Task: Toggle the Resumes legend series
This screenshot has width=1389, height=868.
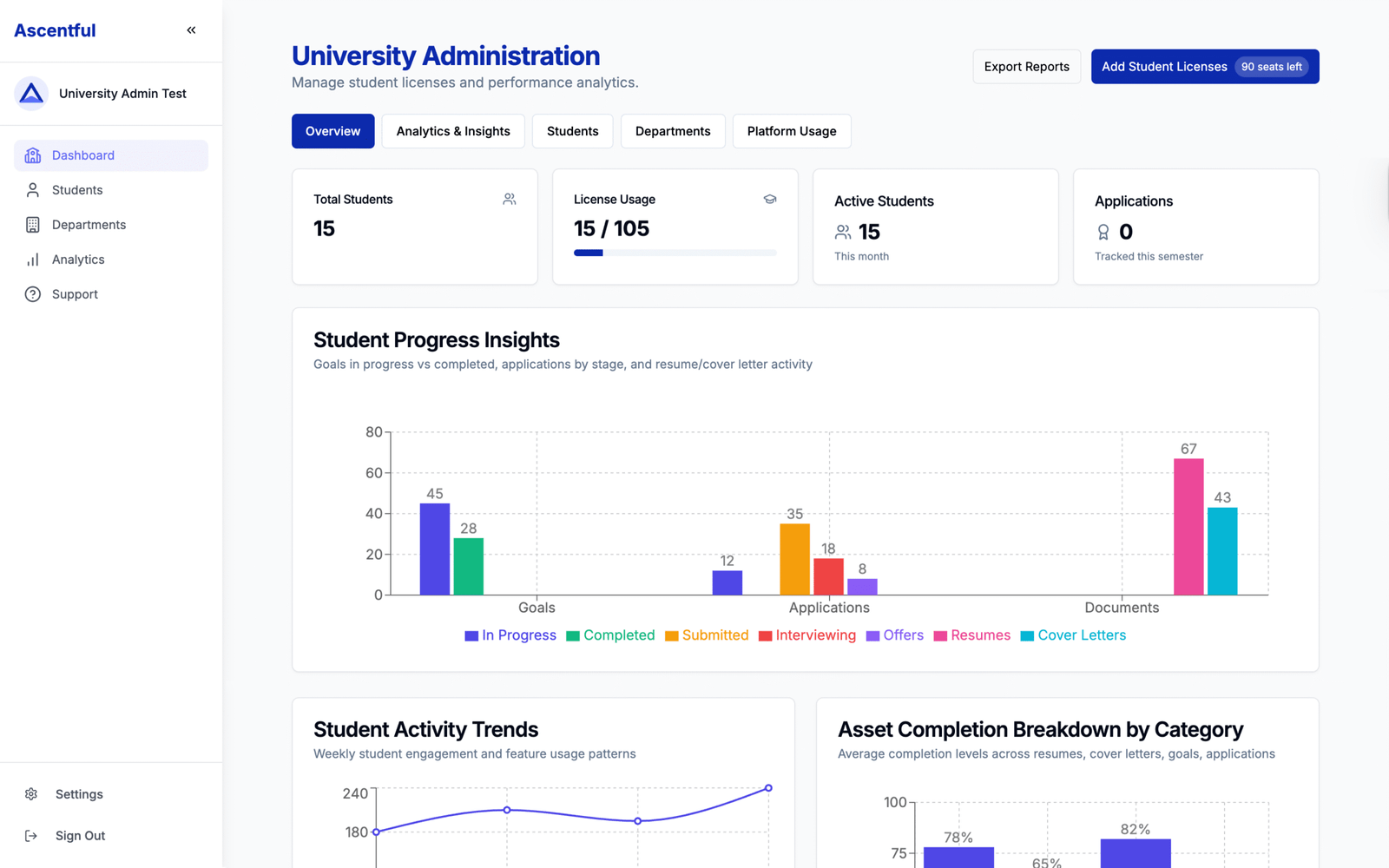Action: pyautogui.click(x=971, y=635)
